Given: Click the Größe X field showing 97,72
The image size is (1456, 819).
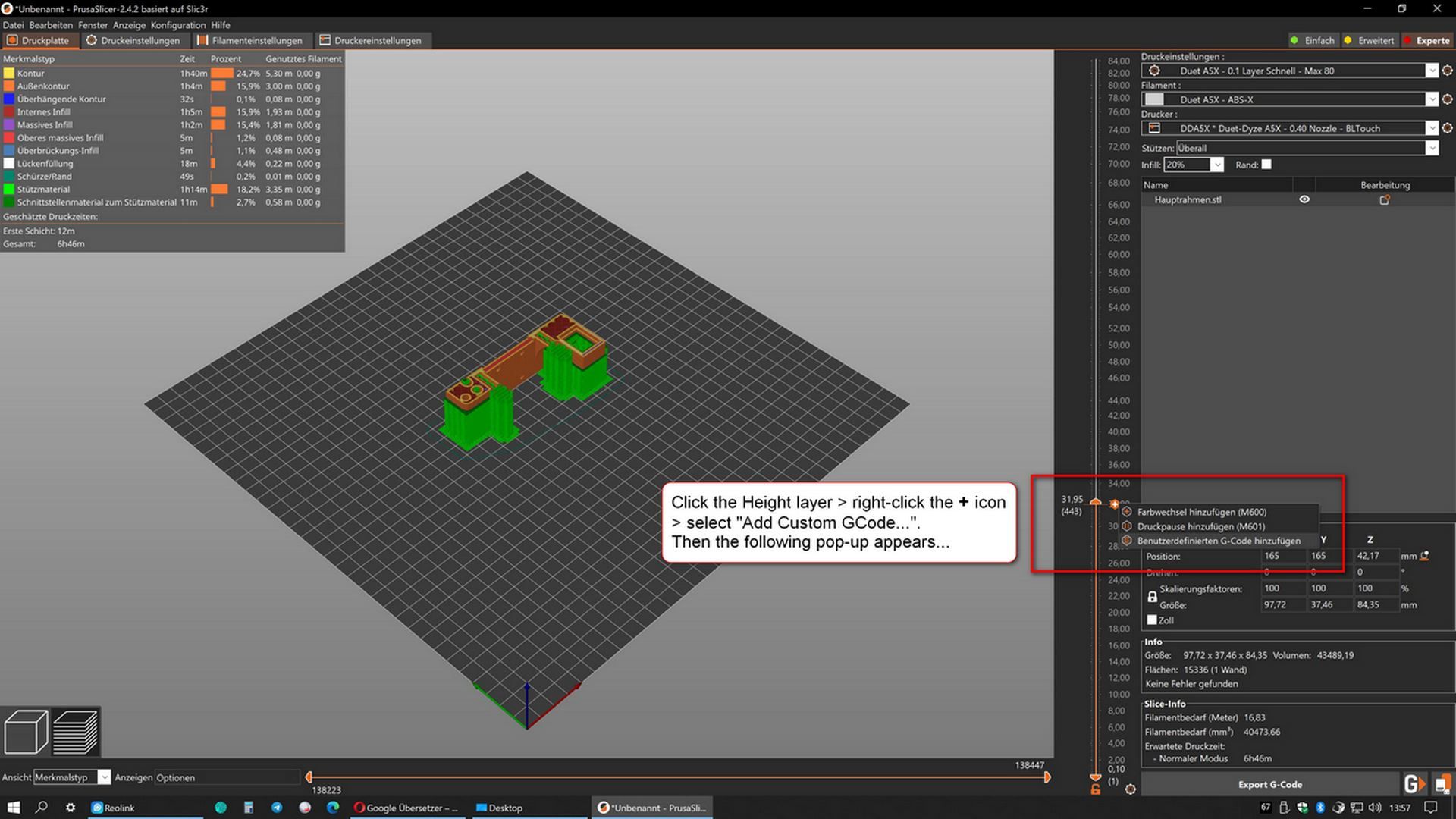Looking at the screenshot, I should (x=1284, y=604).
